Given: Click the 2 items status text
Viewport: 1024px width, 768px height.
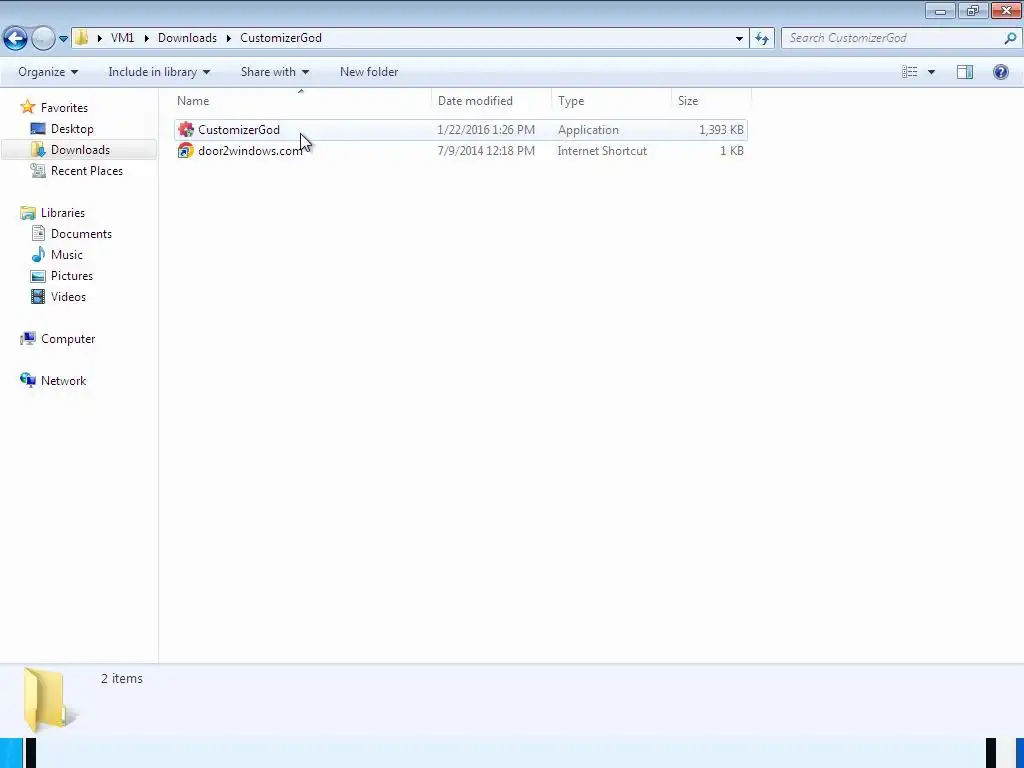Looking at the screenshot, I should point(121,679).
